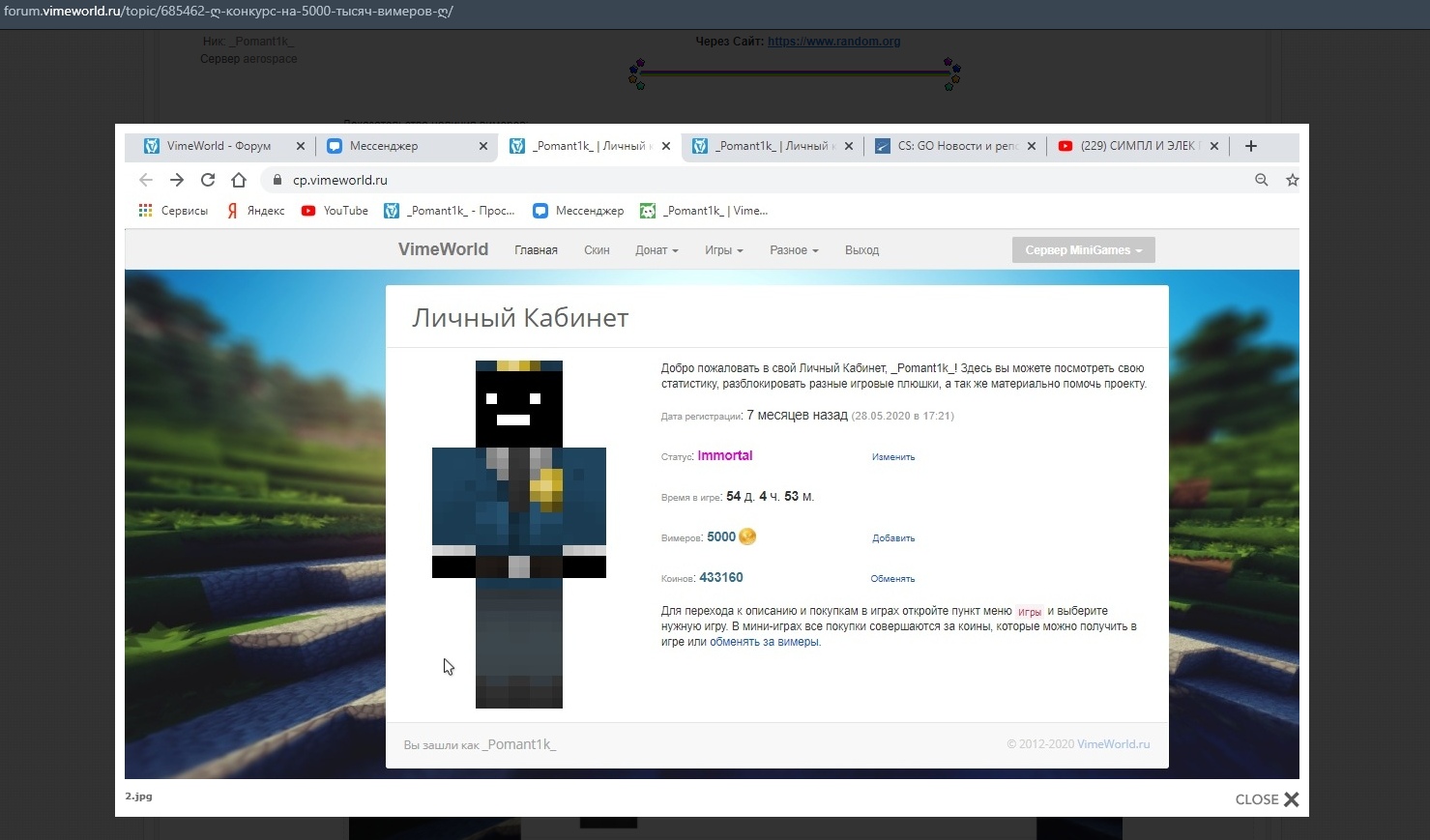The image size is (1430, 840).
Task: Click the browser back arrow
Action: point(146,180)
